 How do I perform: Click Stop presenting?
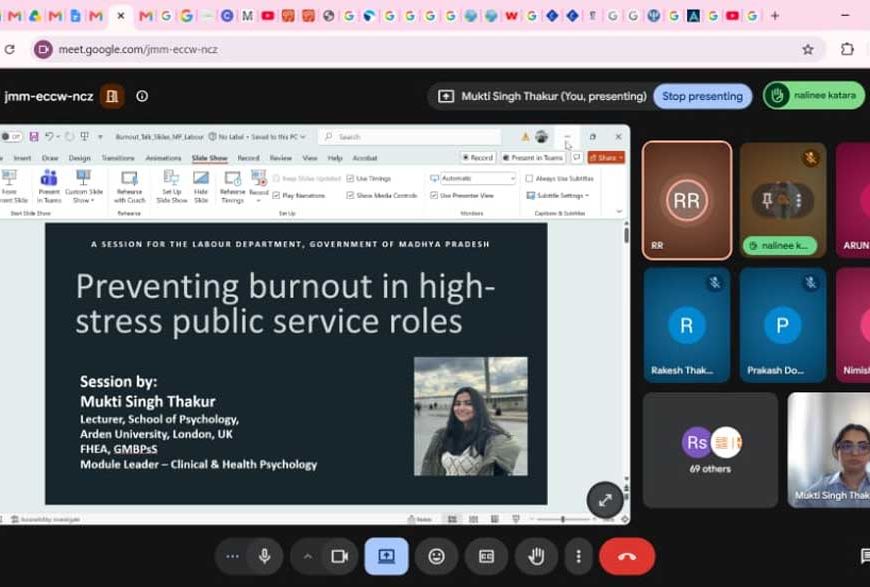pyautogui.click(x=702, y=96)
